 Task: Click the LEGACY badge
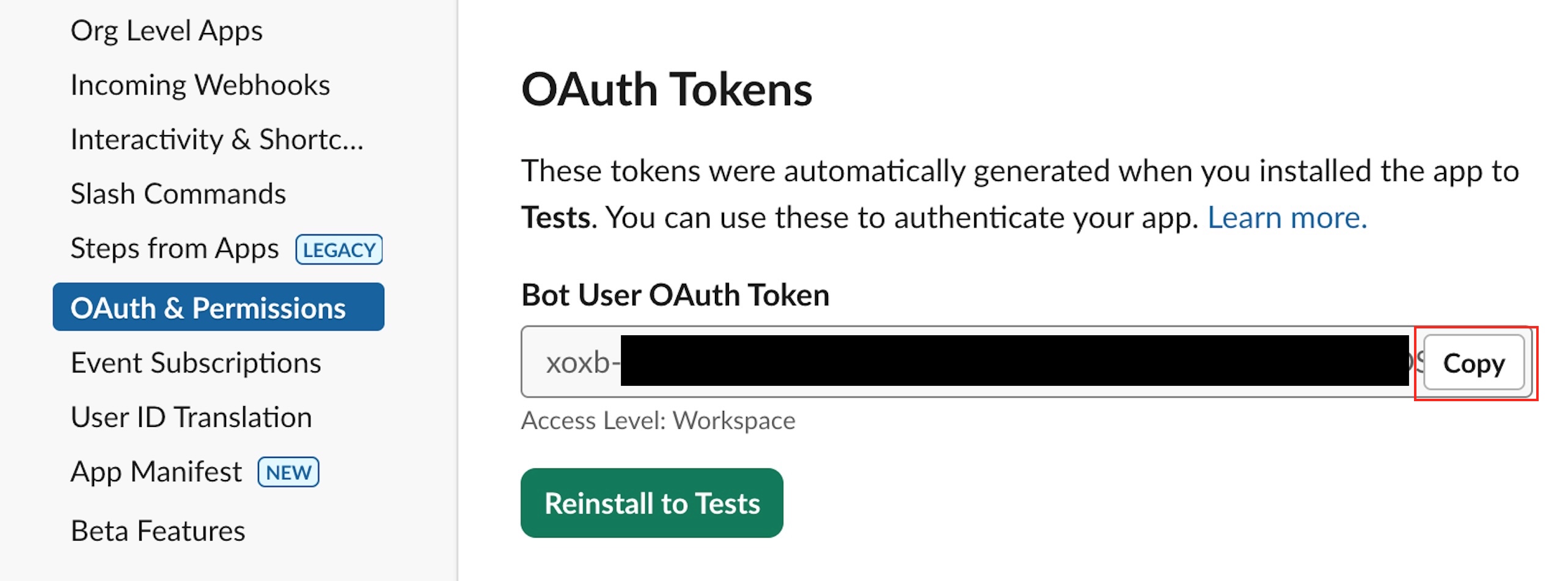(x=339, y=250)
